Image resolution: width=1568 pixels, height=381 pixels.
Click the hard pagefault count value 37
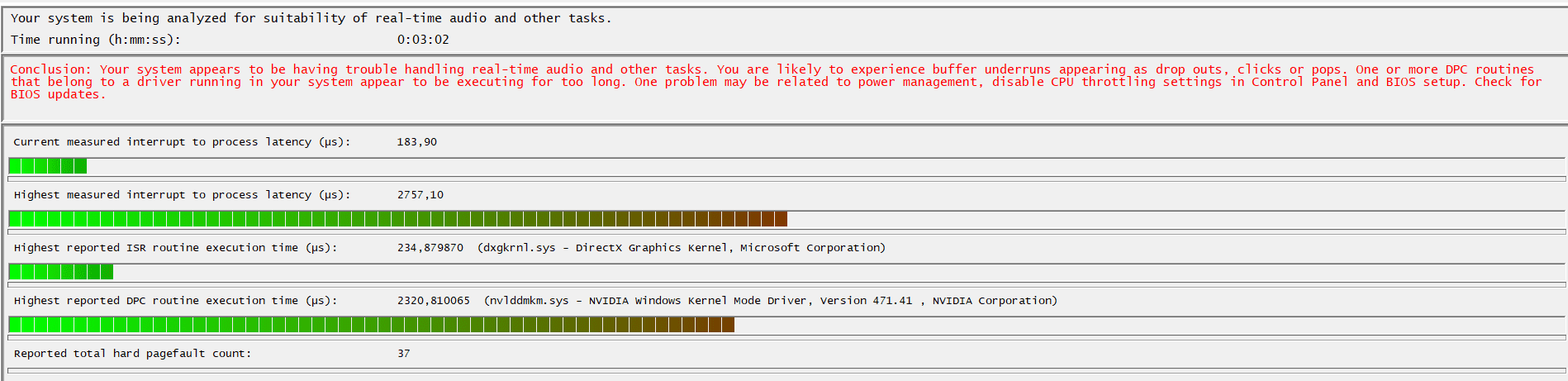click(404, 354)
